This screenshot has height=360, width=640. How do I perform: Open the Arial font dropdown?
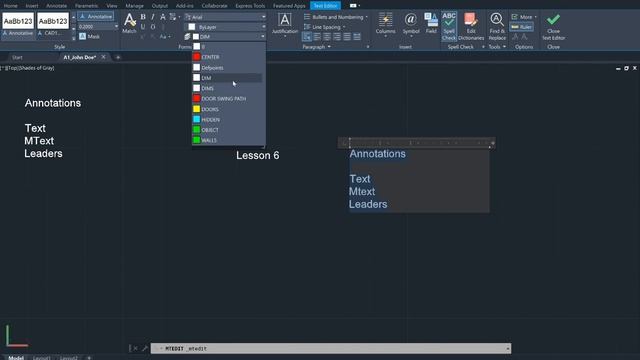tap(225, 17)
